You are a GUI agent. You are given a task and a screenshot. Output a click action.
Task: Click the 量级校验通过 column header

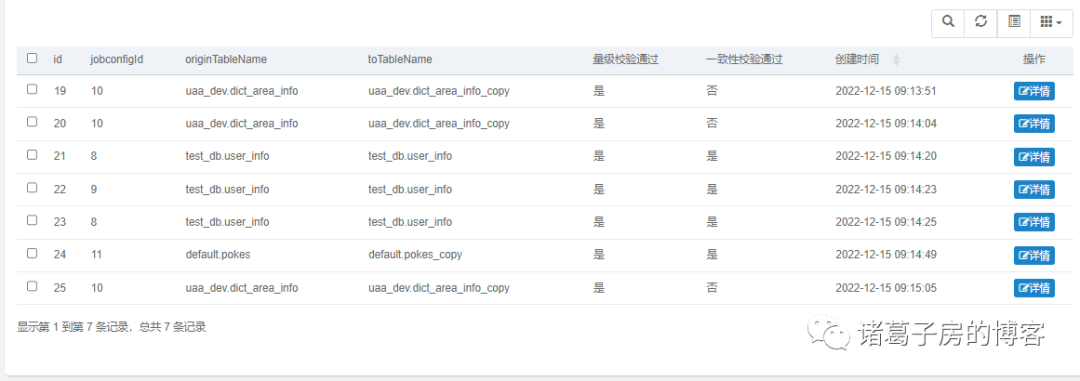click(625, 60)
